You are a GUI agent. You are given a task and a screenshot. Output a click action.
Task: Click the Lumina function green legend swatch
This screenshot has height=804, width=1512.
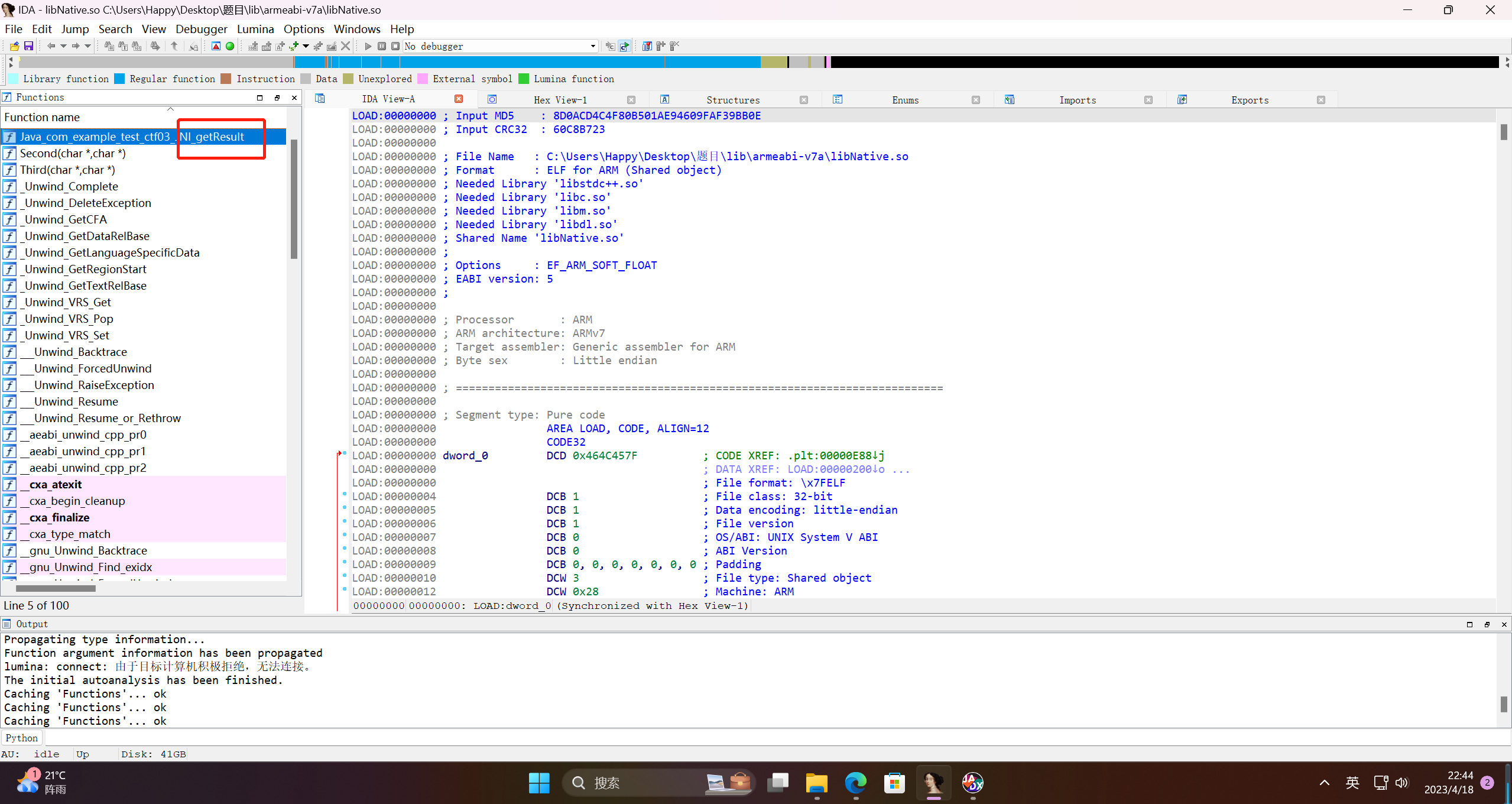click(524, 79)
